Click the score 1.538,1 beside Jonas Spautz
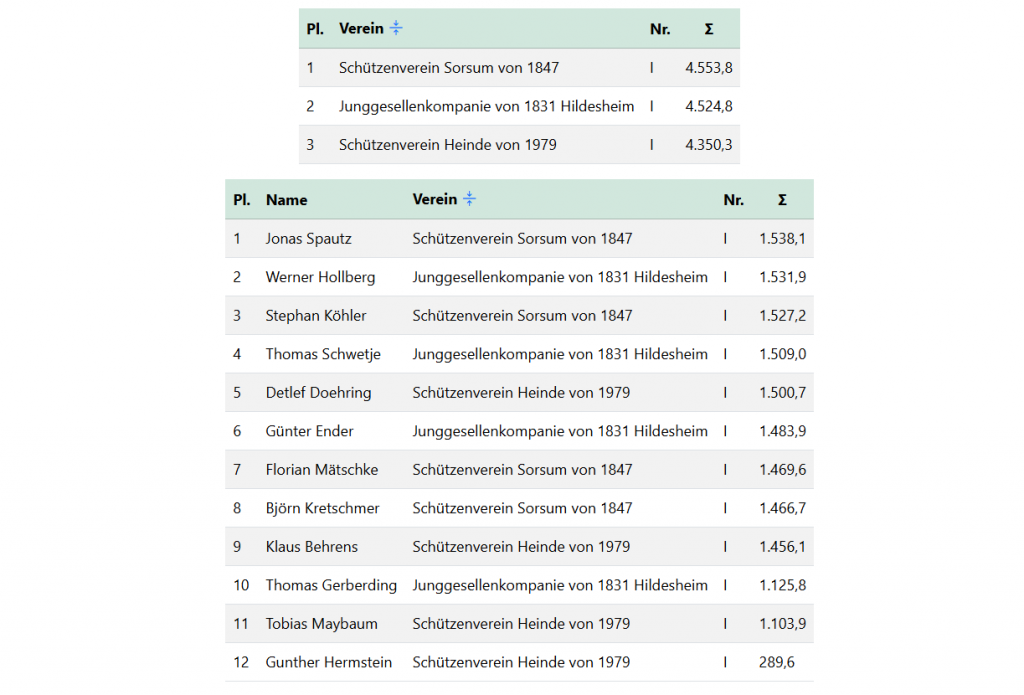The height and width of the screenshot is (695, 1024). (x=782, y=238)
